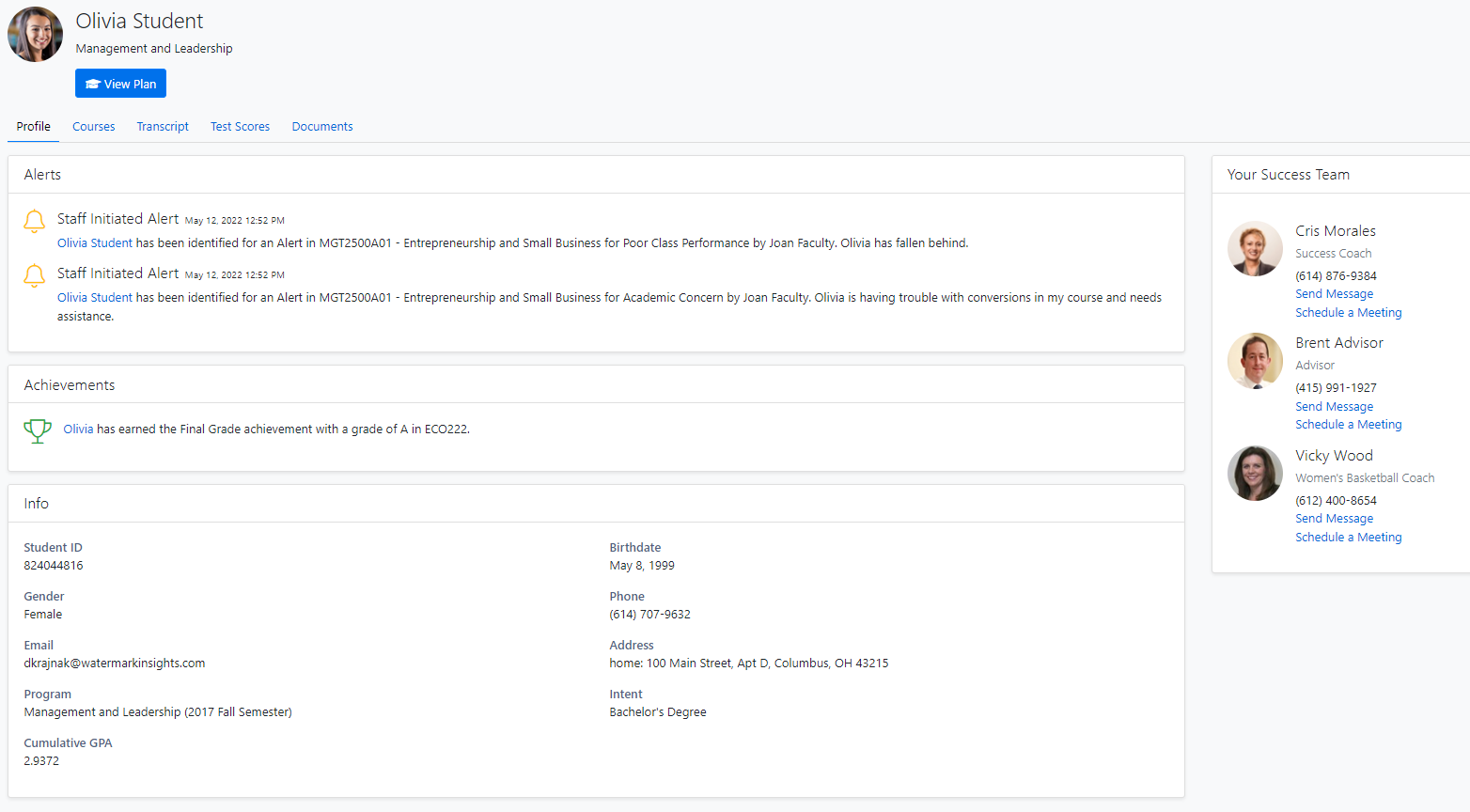The width and height of the screenshot is (1470, 812).
Task: Schedule a Meeting with Cris Morales
Action: (1348, 312)
